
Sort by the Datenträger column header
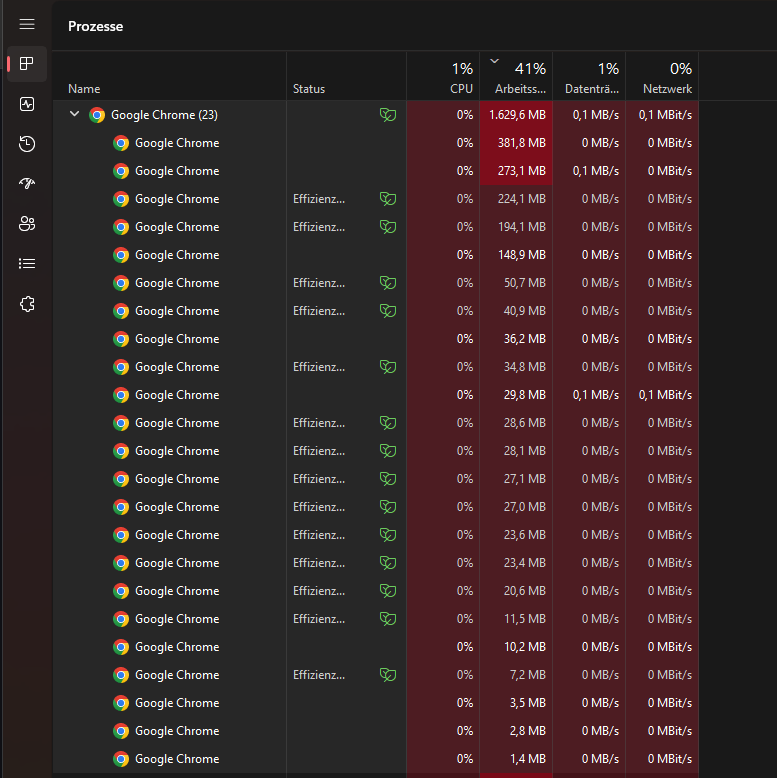(x=589, y=76)
